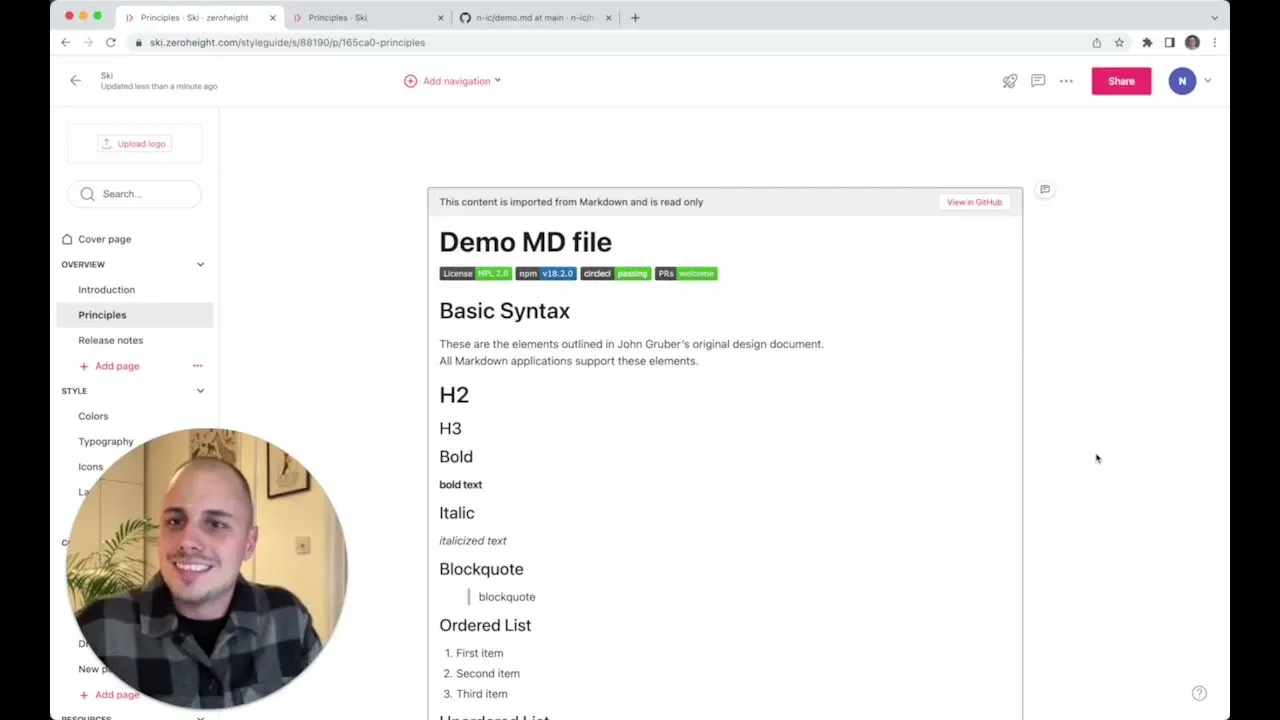Collapse the STYLE section chevron
The width and height of the screenshot is (1280, 720).
(x=200, y=391)
